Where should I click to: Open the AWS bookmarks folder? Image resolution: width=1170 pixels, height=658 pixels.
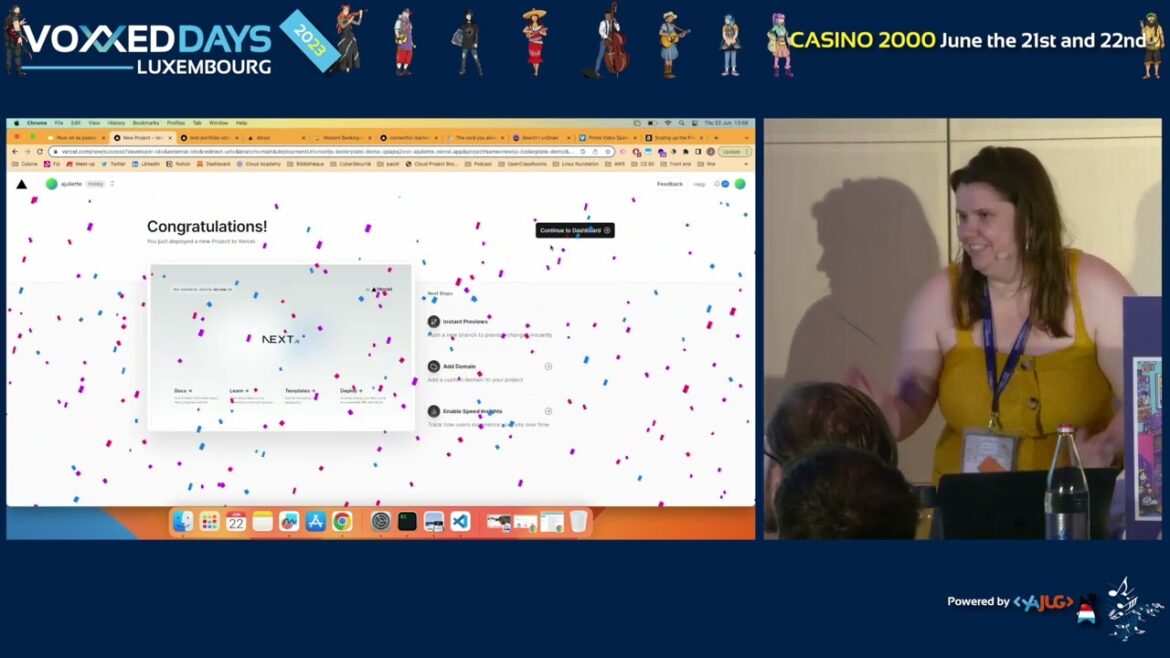pos(615,164)
